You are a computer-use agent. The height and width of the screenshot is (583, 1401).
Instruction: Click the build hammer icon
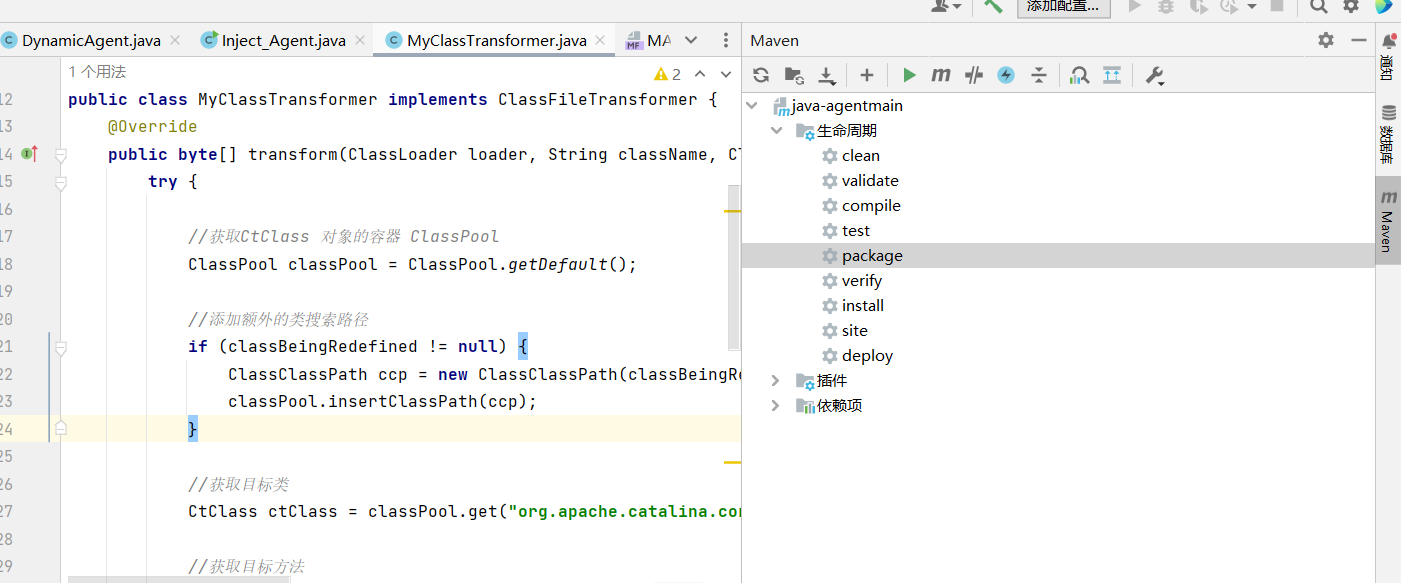(x=993, y=6)
